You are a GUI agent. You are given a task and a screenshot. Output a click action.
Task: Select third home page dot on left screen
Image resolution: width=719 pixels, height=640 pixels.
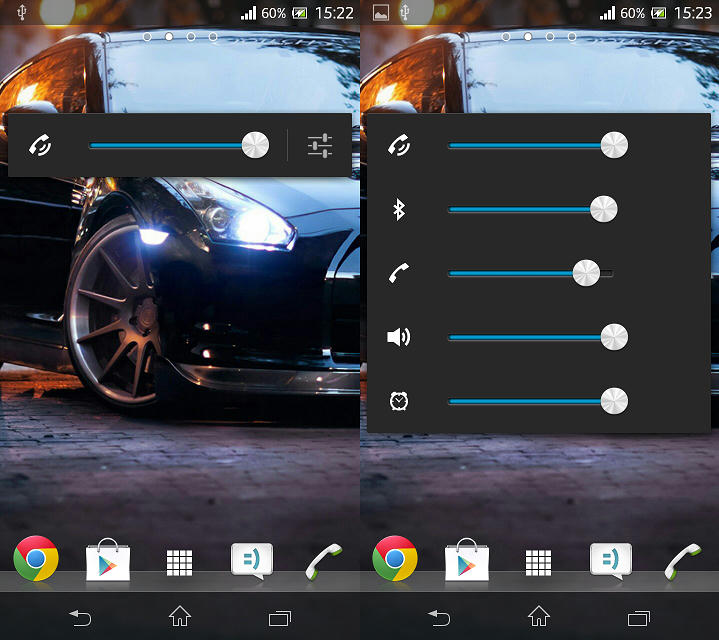pos(191,36)
